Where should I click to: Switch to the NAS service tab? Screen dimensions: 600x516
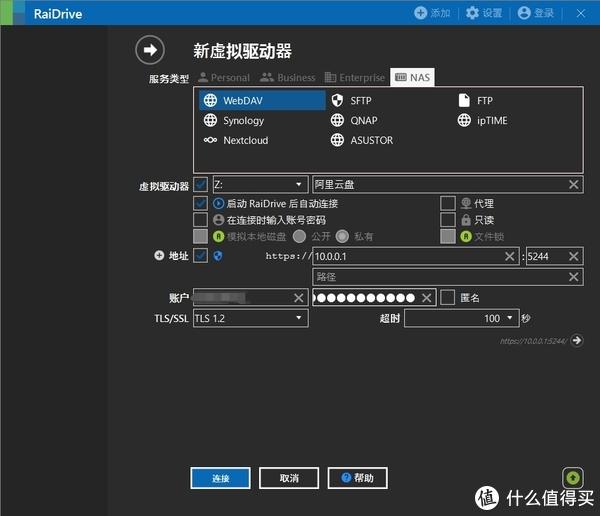pyautogui.click(x=412, y=78)
